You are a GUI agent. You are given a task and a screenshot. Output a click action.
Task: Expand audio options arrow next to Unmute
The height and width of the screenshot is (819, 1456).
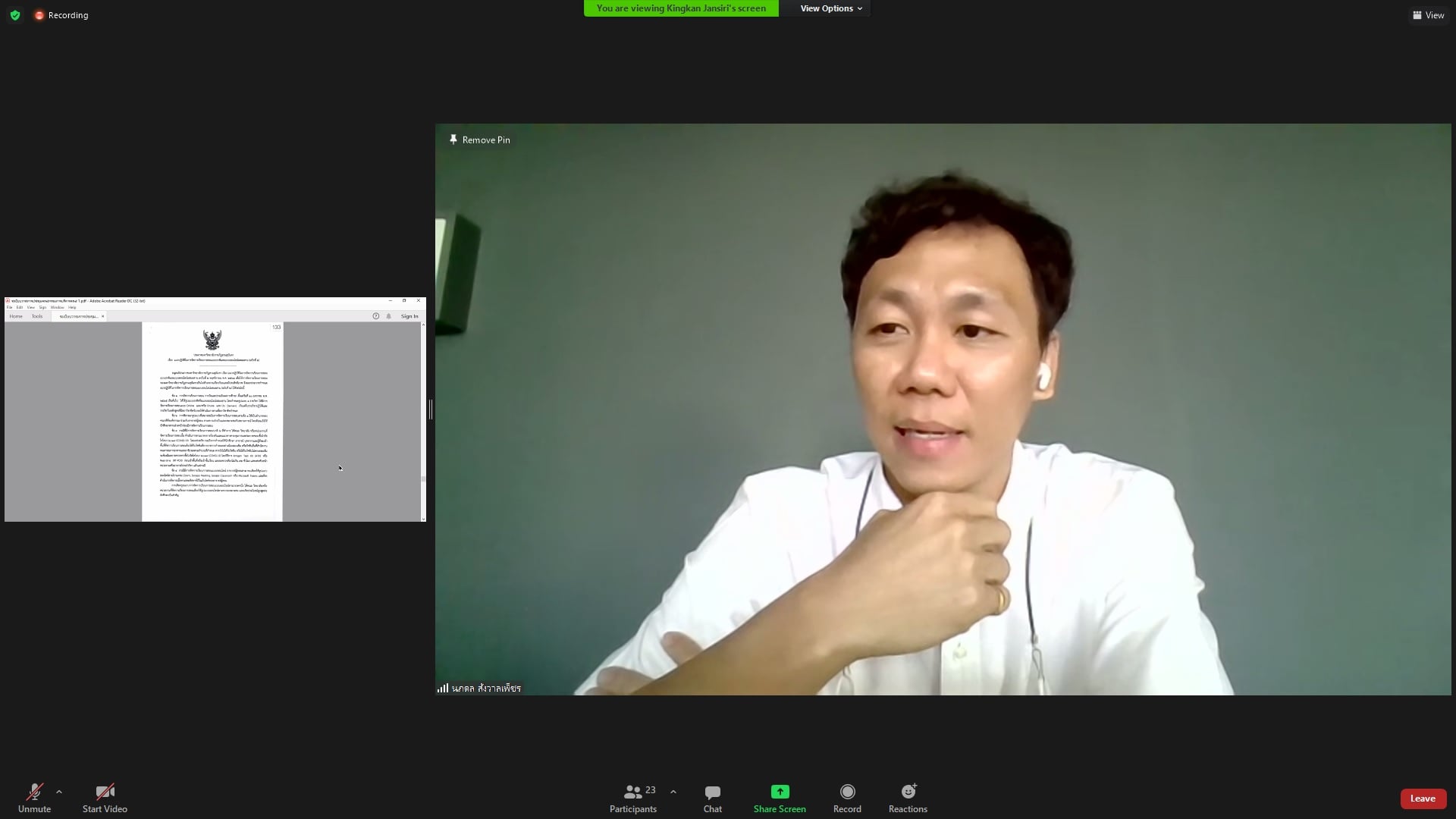[59, 792]
